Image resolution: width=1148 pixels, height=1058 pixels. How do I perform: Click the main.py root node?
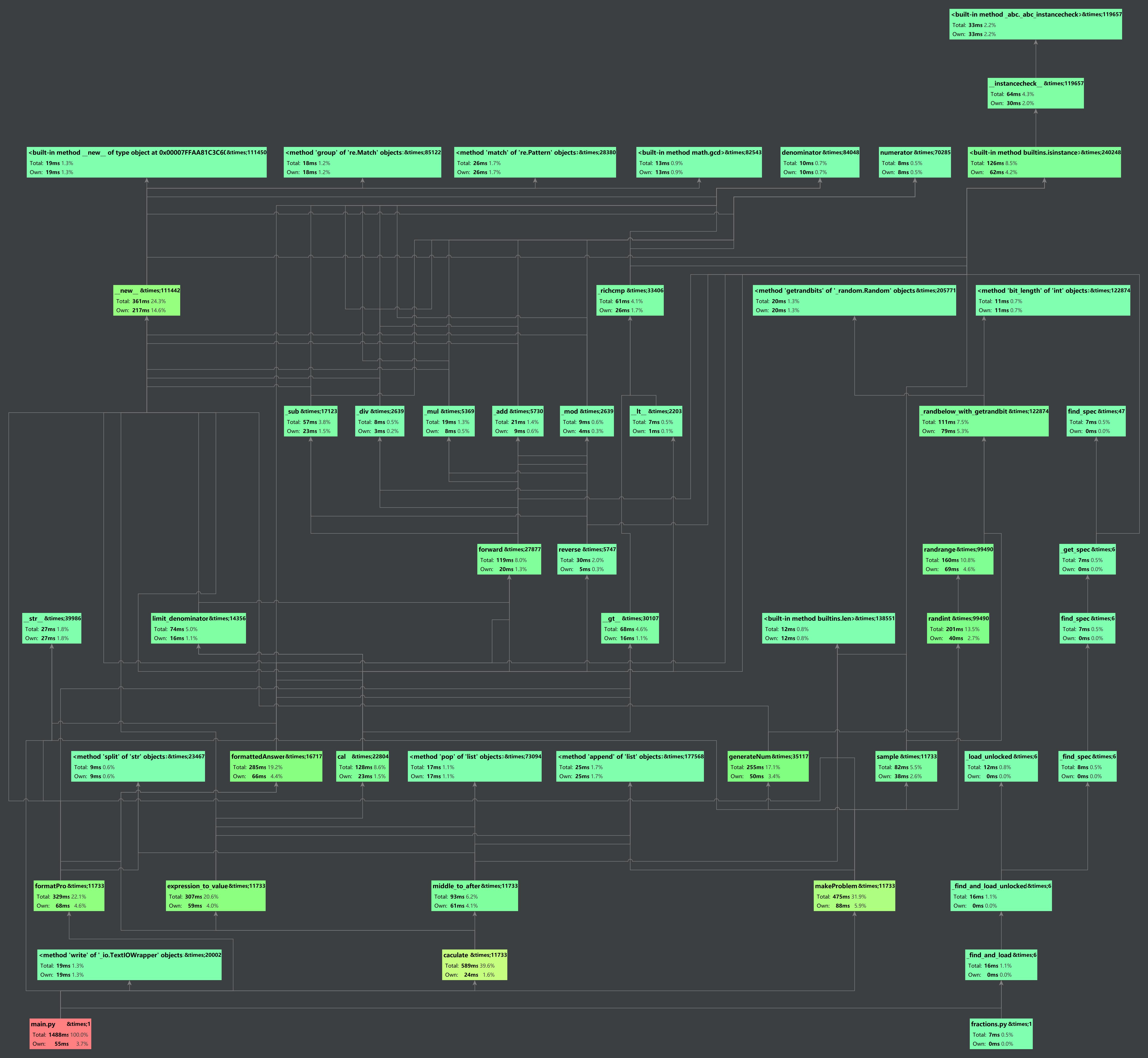click(x=60, y=1033)
